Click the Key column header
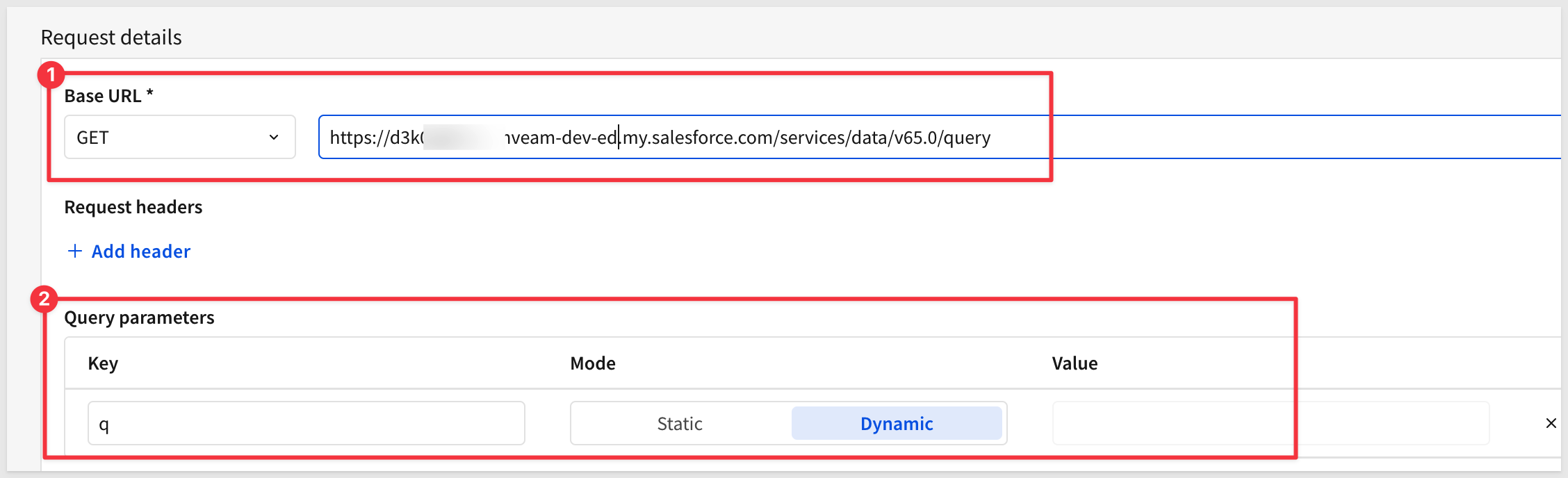Screen dimensions: 1568x478 point(103,363)
